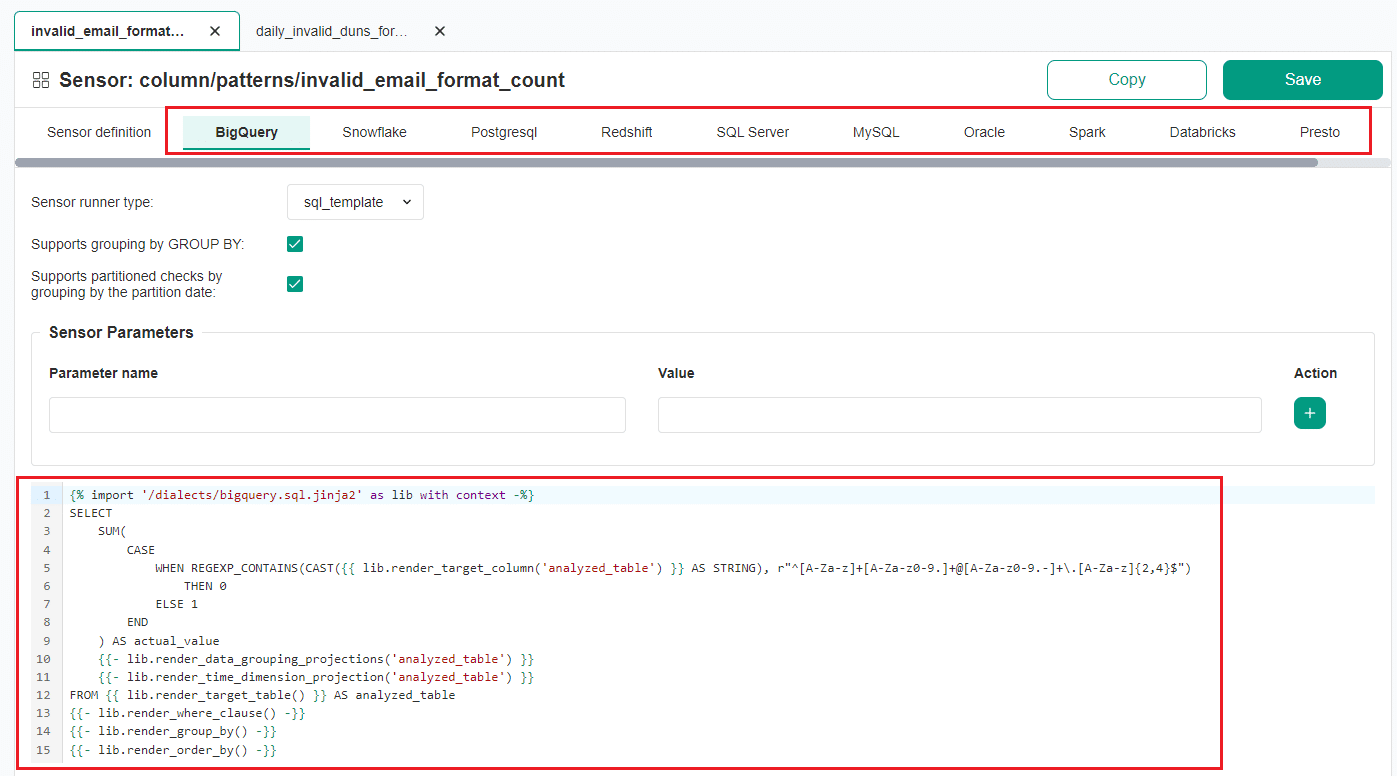The width and height of the screenshot is (1397, 776).
Task: Go to the SQL Server tab
Action: pyautogui.click(x=752, y=132)
